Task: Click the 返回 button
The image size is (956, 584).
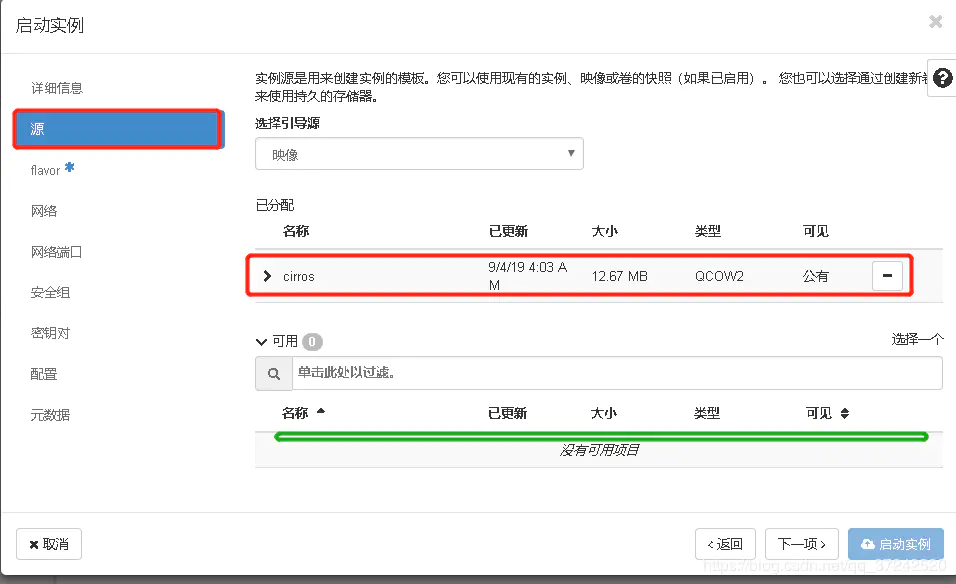Action: 726,544
